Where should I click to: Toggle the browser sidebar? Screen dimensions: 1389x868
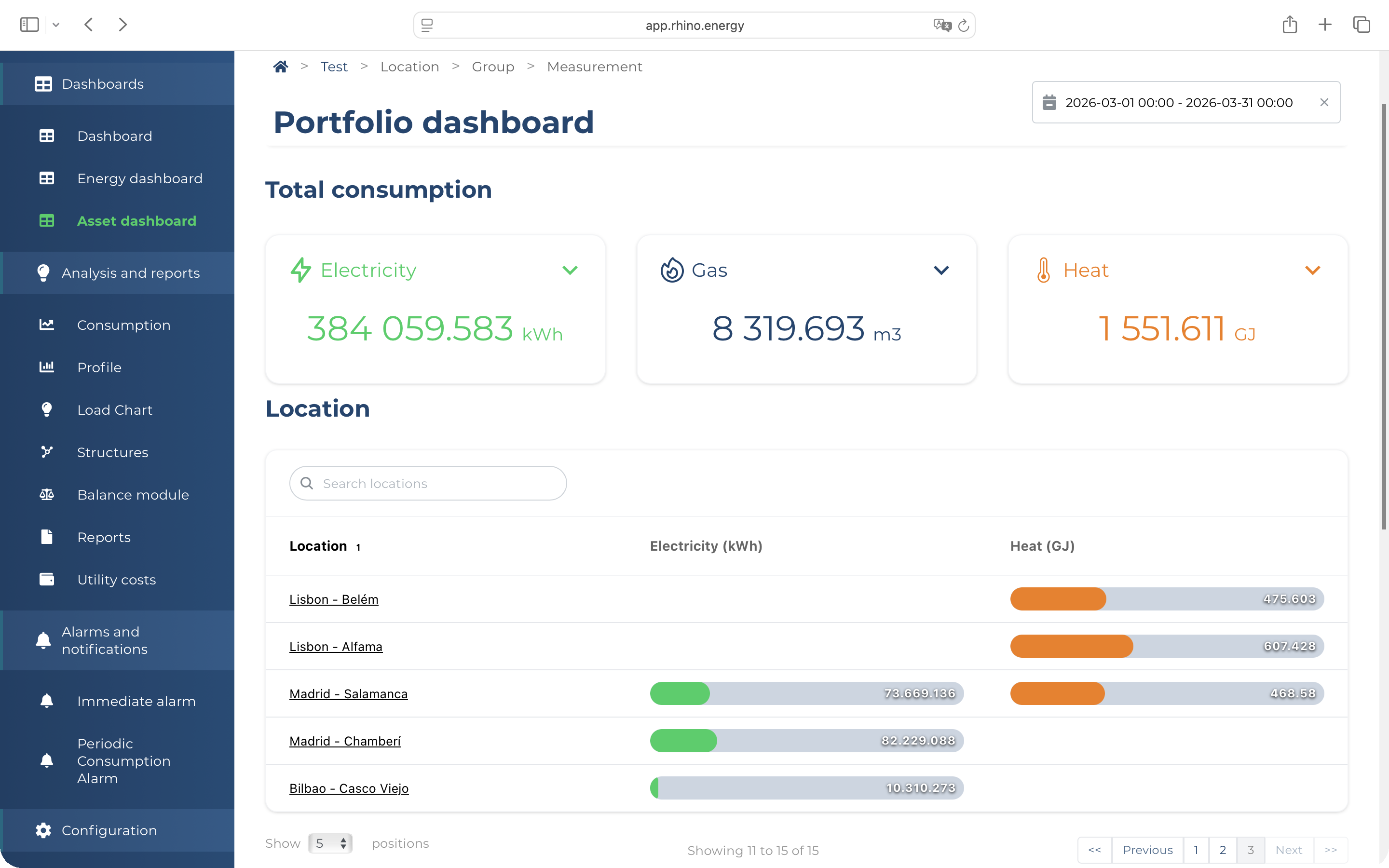coord(29,24)
